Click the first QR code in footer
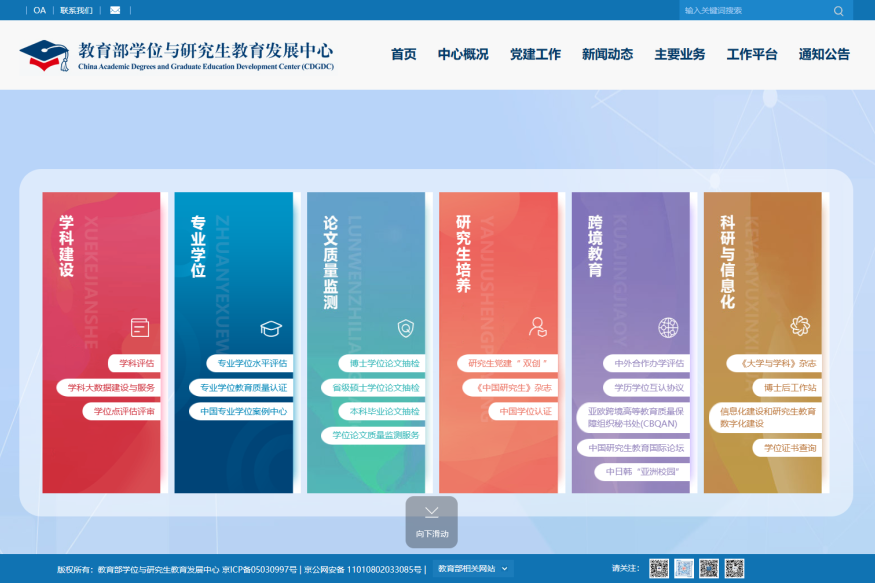The width and height of the screenshot is (875, 583). pos(659,568)
